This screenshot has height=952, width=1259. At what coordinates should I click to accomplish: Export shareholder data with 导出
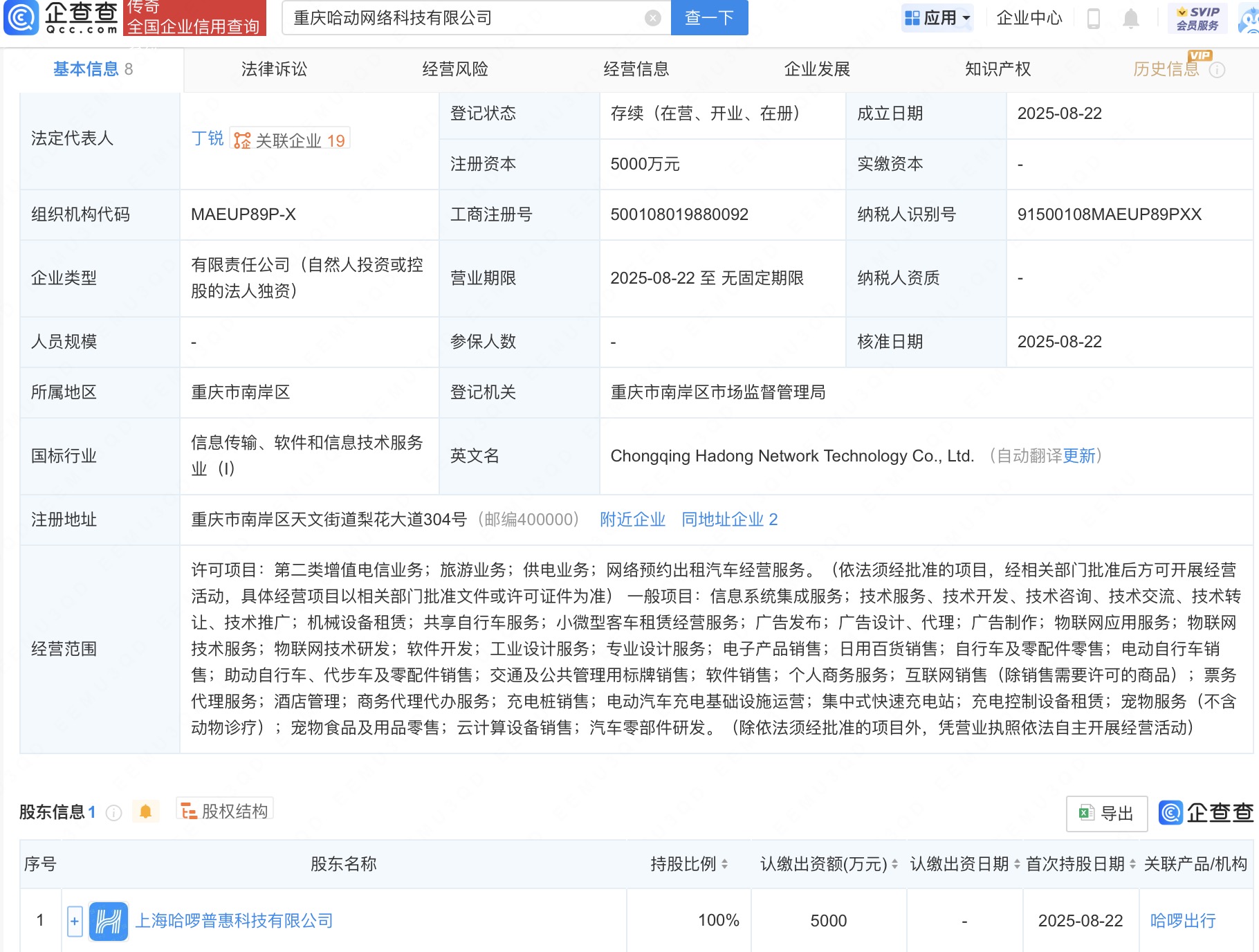(x=1107, y=814)
